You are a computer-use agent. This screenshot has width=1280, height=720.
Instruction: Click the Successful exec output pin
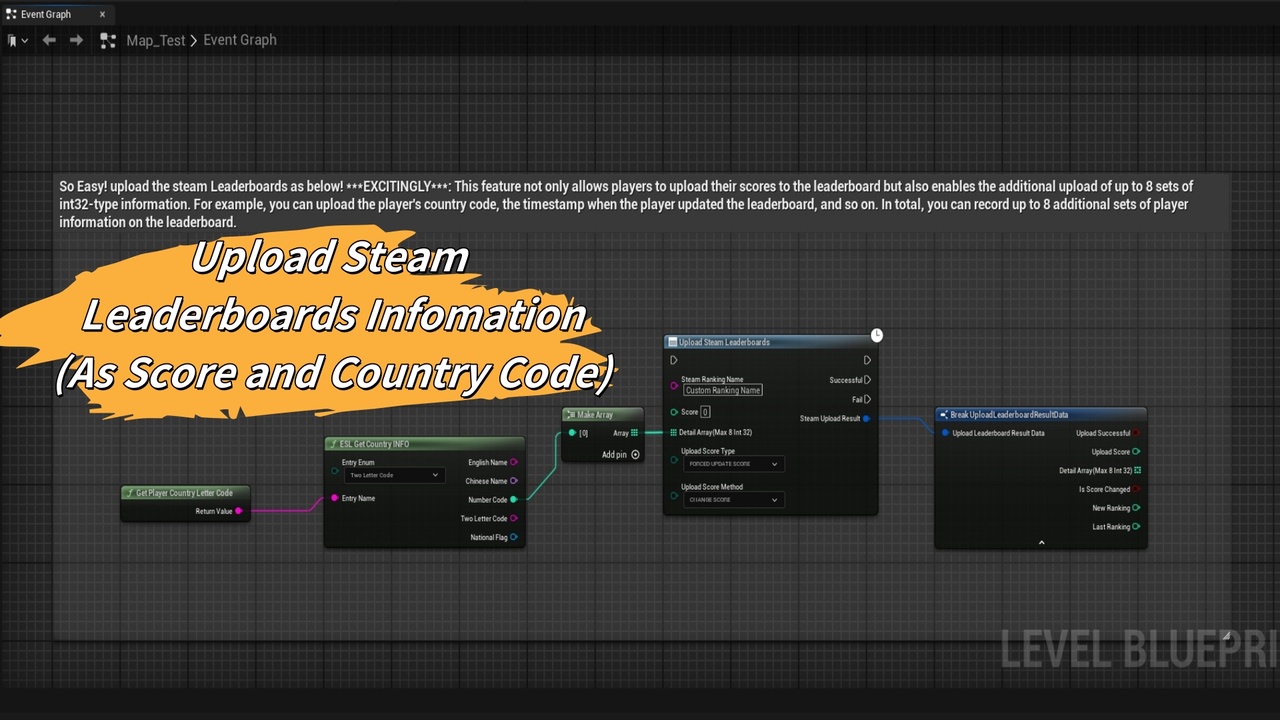(867, 380)
